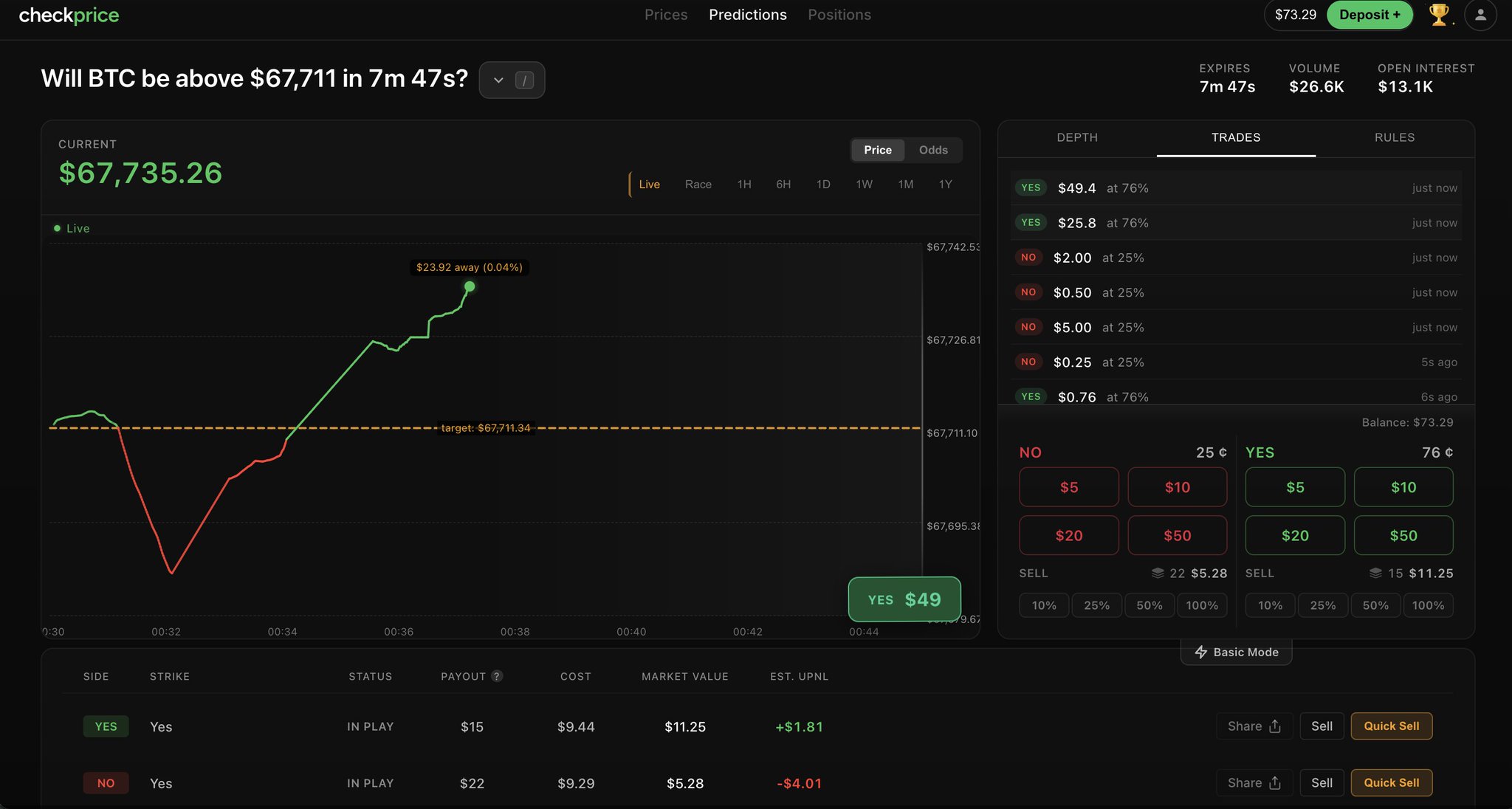Choose 100% sell option under YES

click(1427, 605)
